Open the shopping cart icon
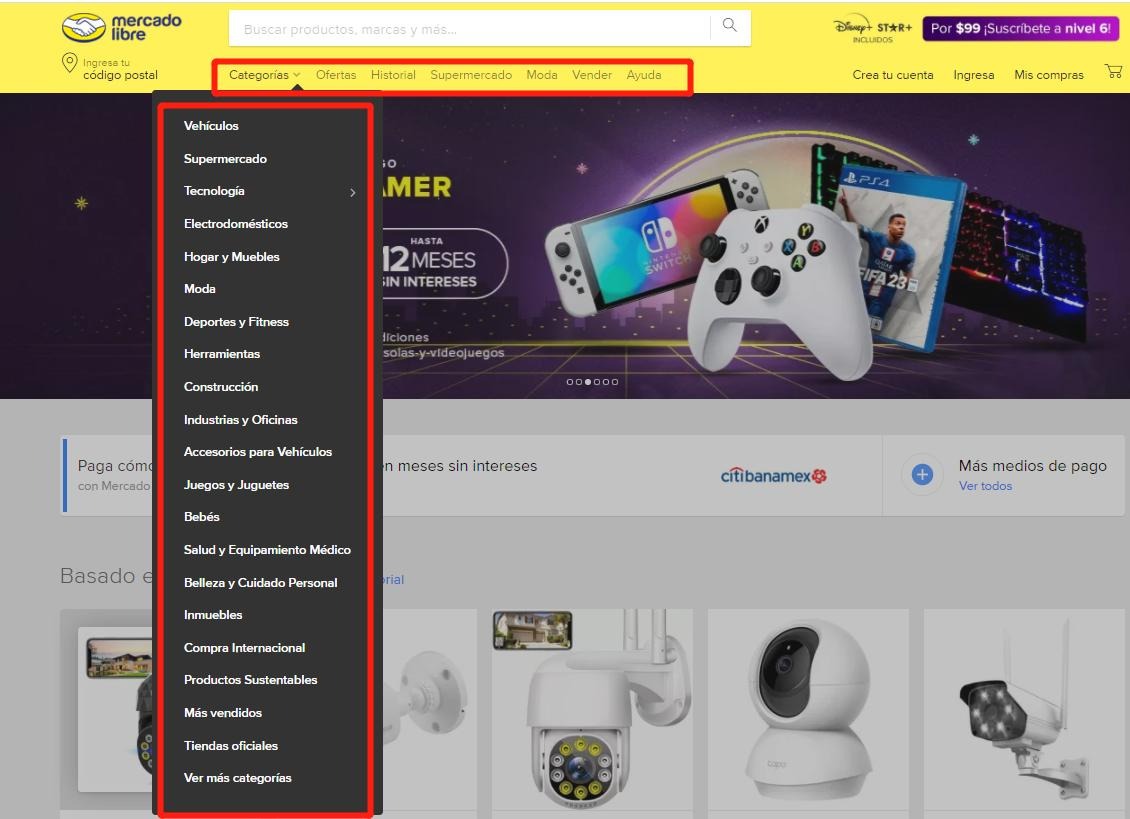The height and width of the screenshot is (819, 1130). tap(1112, 72)
